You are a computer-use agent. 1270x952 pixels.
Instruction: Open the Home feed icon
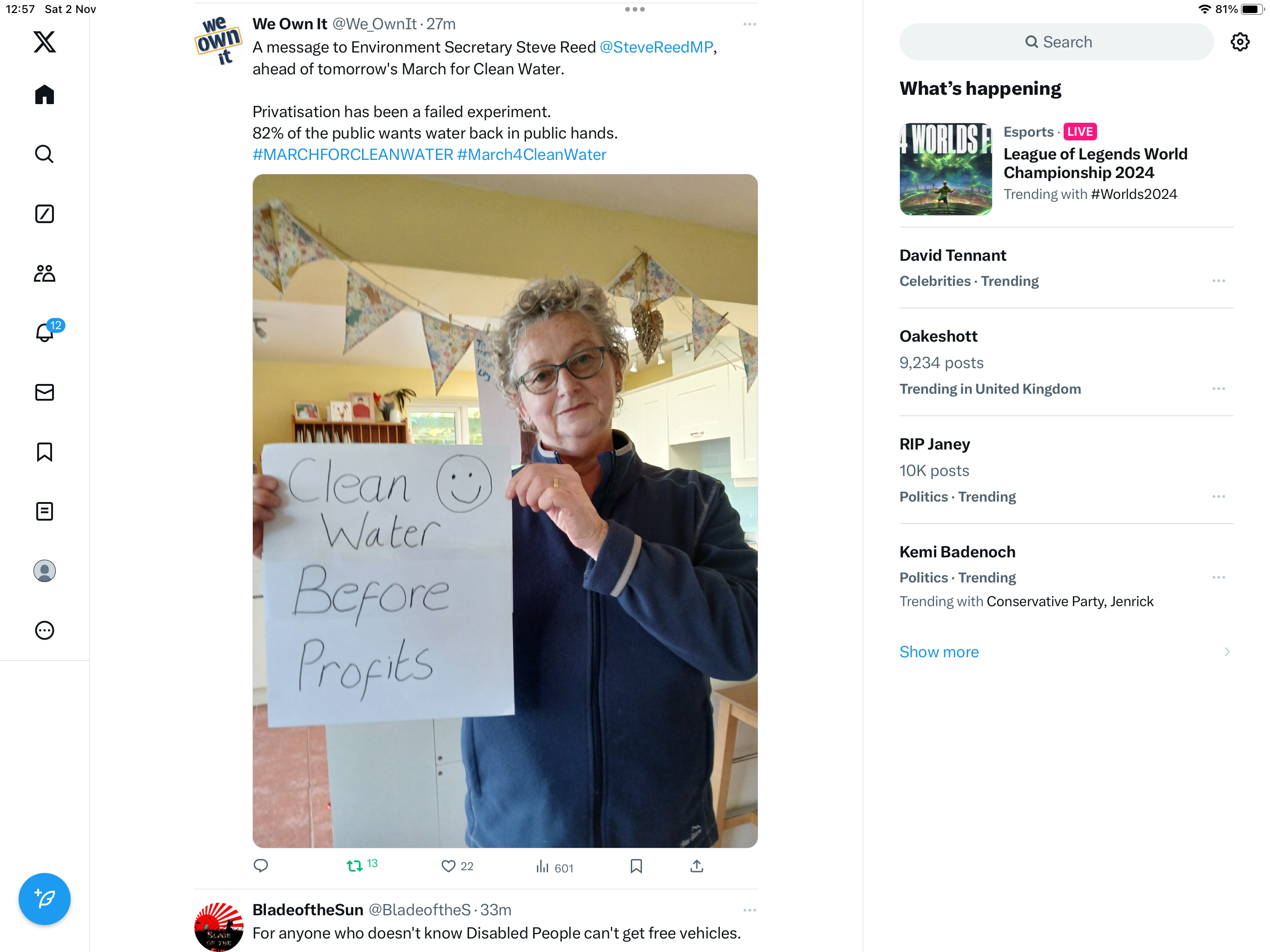(44, 94)
